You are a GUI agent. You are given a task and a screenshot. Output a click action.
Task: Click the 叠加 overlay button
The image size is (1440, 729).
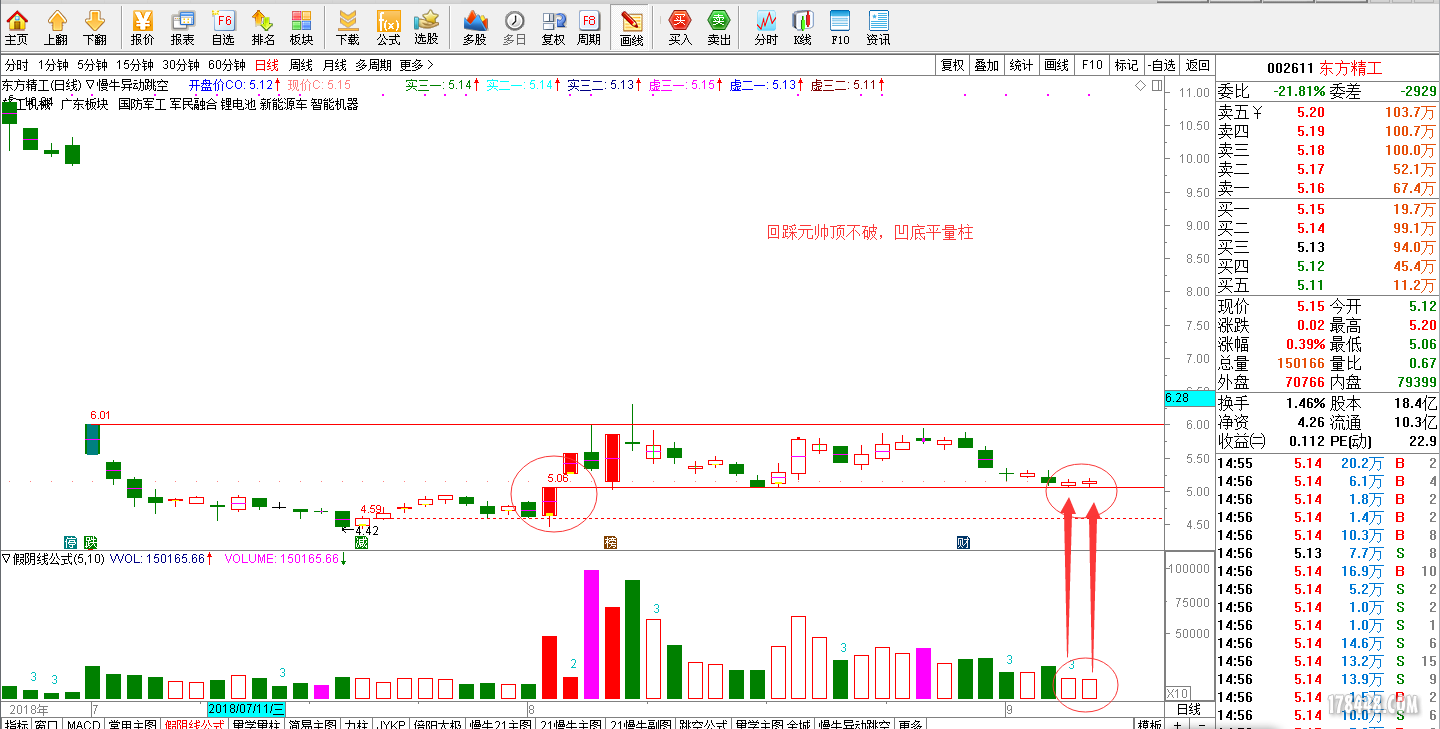(987, 65)
